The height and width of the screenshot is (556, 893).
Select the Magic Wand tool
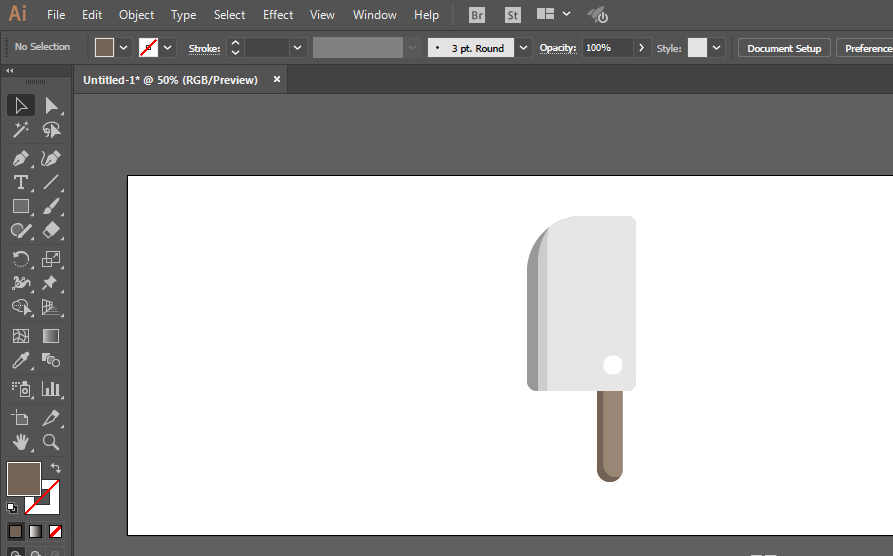[20, 130]
